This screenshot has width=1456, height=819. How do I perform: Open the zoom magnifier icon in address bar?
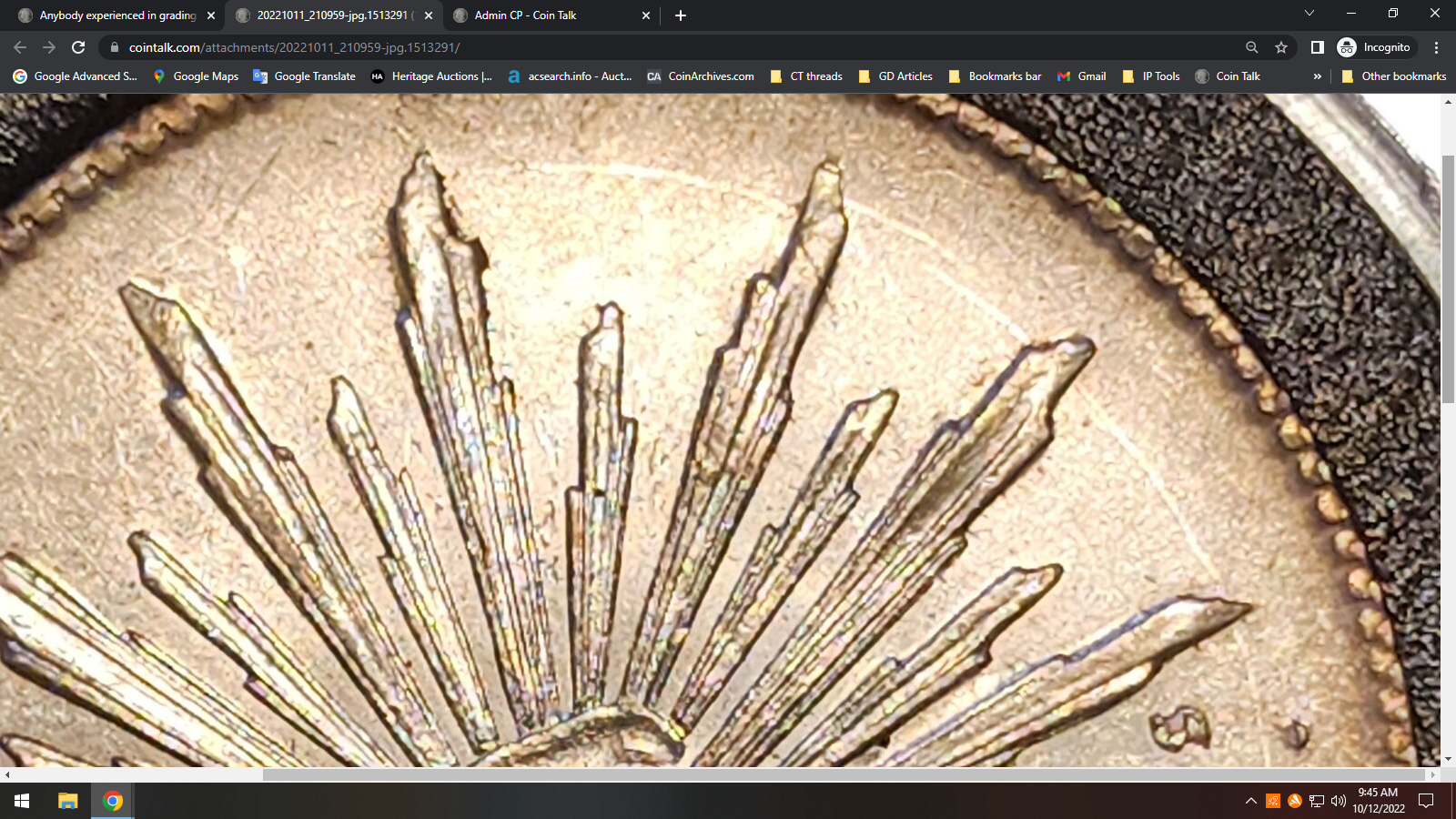tap(1252, 47)
